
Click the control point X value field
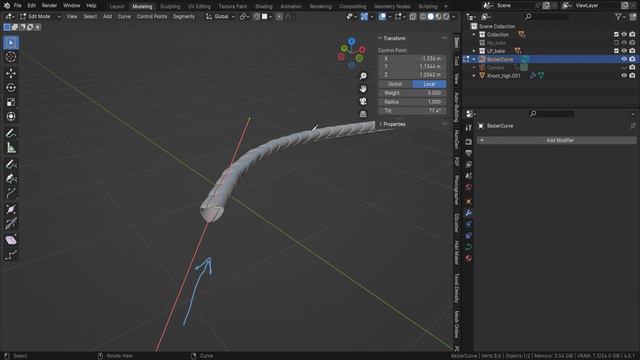(412, 59)
